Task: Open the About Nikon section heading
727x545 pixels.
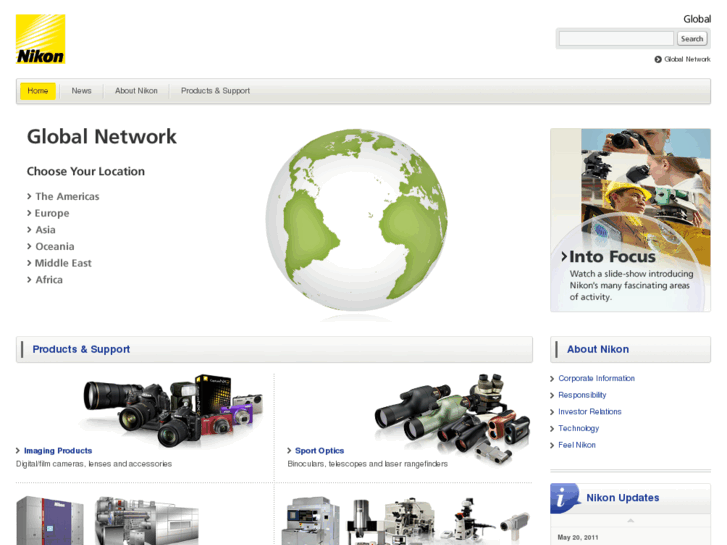Action: click(x=598, y=349)
